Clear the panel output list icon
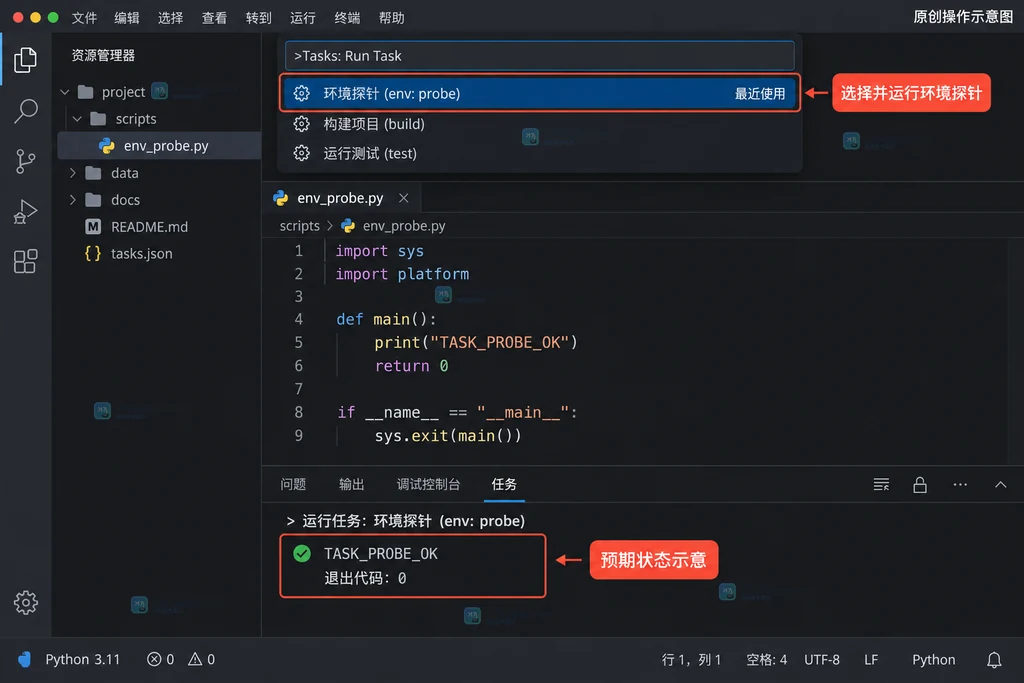Viewport: 1024px width, 683px height. (x=881, y=484)
